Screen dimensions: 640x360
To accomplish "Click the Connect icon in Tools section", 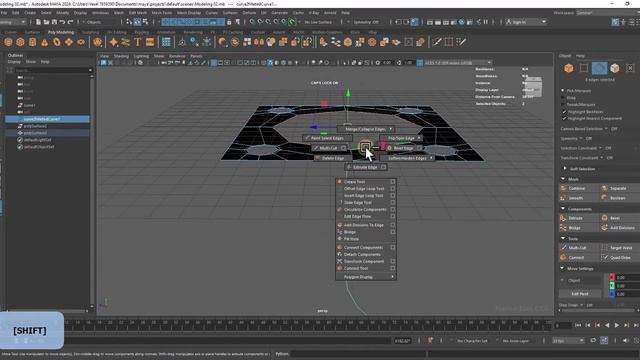I will (x=563, y=258).
